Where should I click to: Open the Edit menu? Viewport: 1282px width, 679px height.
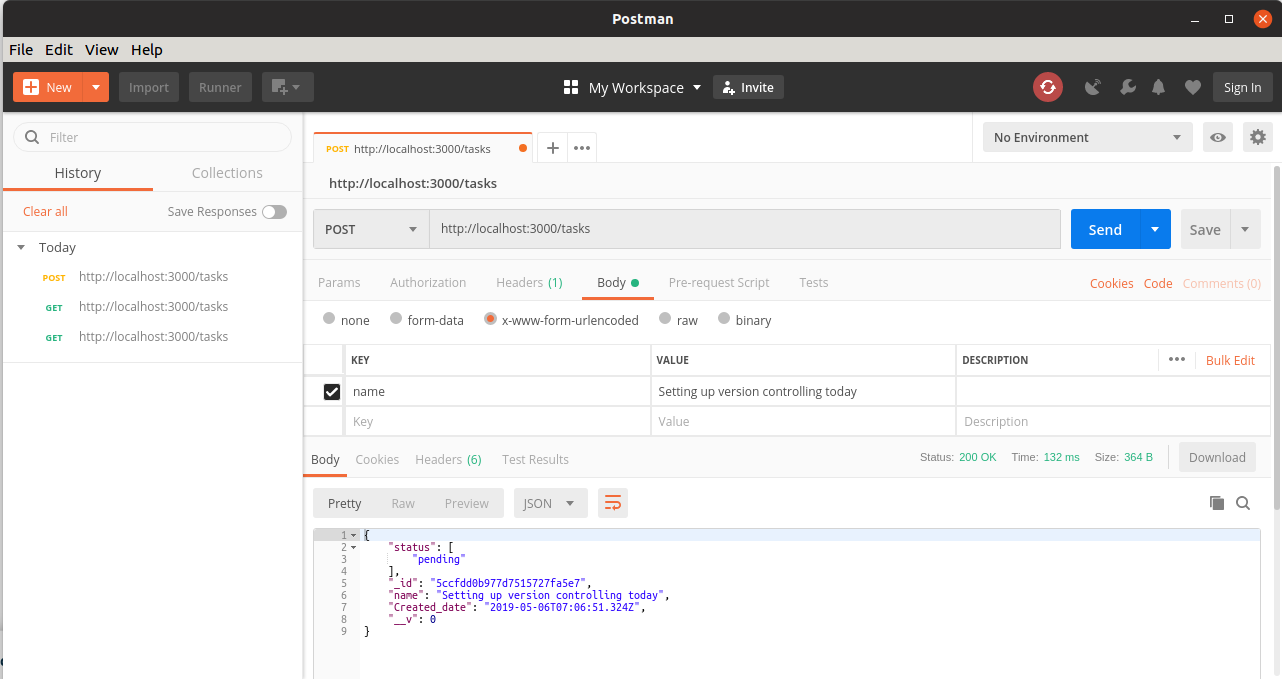pyautogui.click(x=59, y=49)
